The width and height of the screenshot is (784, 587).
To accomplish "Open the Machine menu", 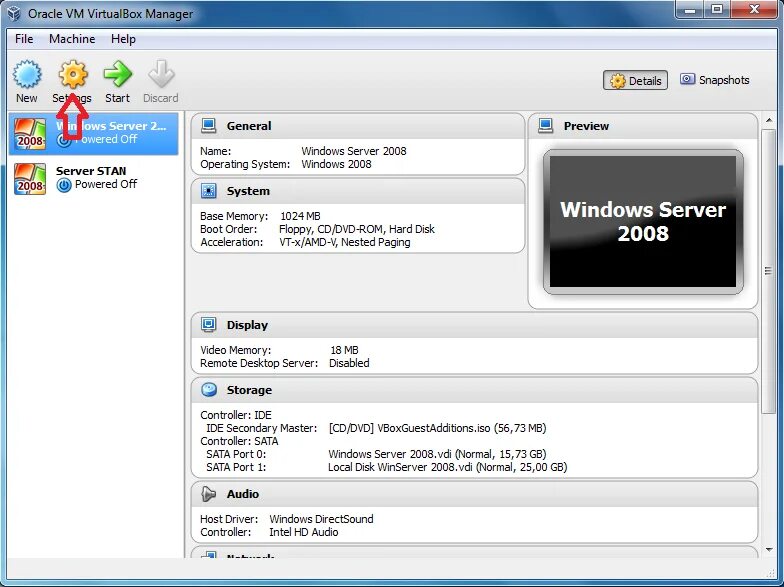I will [x=72, y=38].
